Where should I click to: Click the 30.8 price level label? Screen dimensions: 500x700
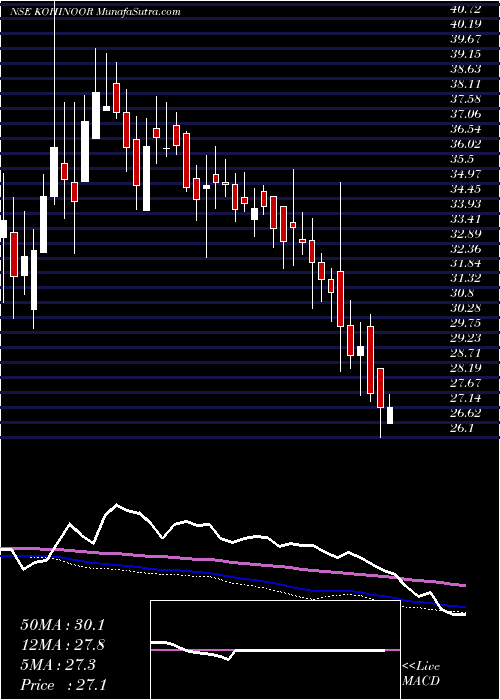462,293
